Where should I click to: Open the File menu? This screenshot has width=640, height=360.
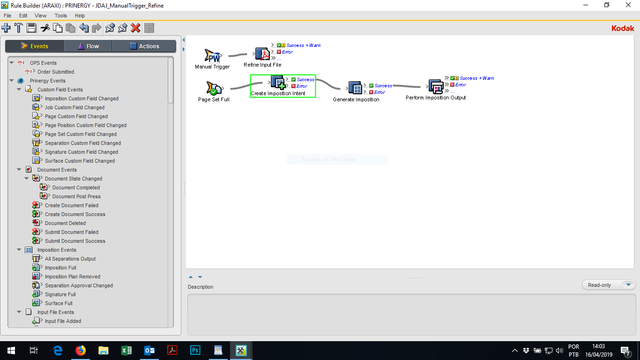tap(7, 16)
